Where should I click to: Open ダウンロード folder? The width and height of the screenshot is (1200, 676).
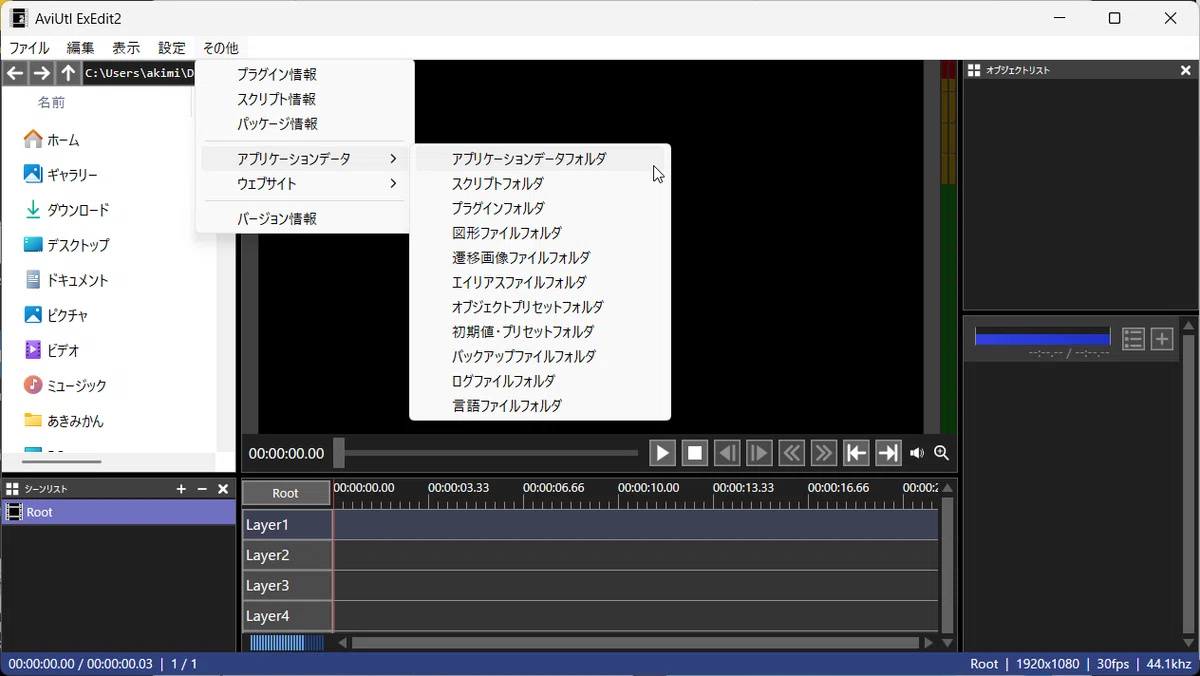coord(66,210)
